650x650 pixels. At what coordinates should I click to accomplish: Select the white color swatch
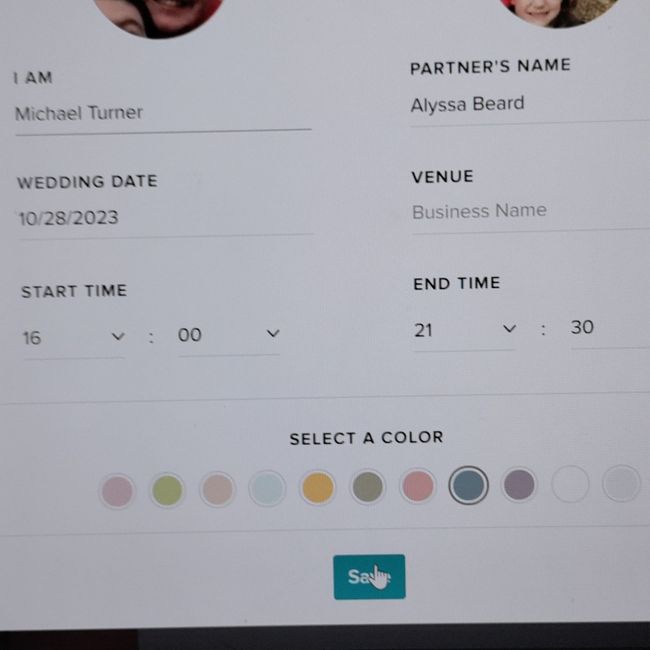[x=570, y=483]
